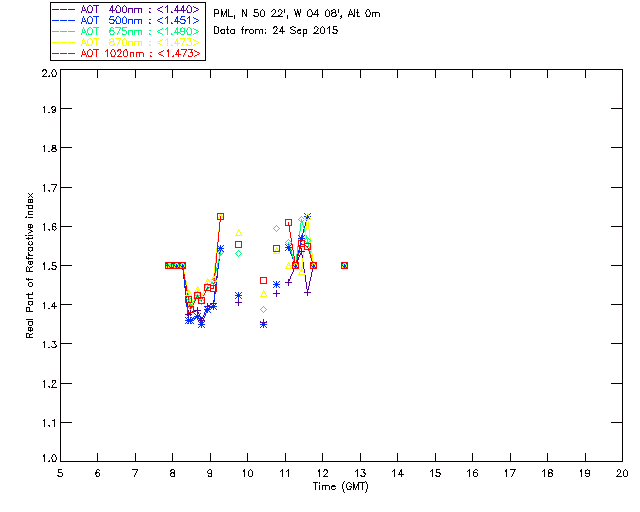Click the y-axis label 1.0
Screen dimensions: 640x512
click(49, 458)
